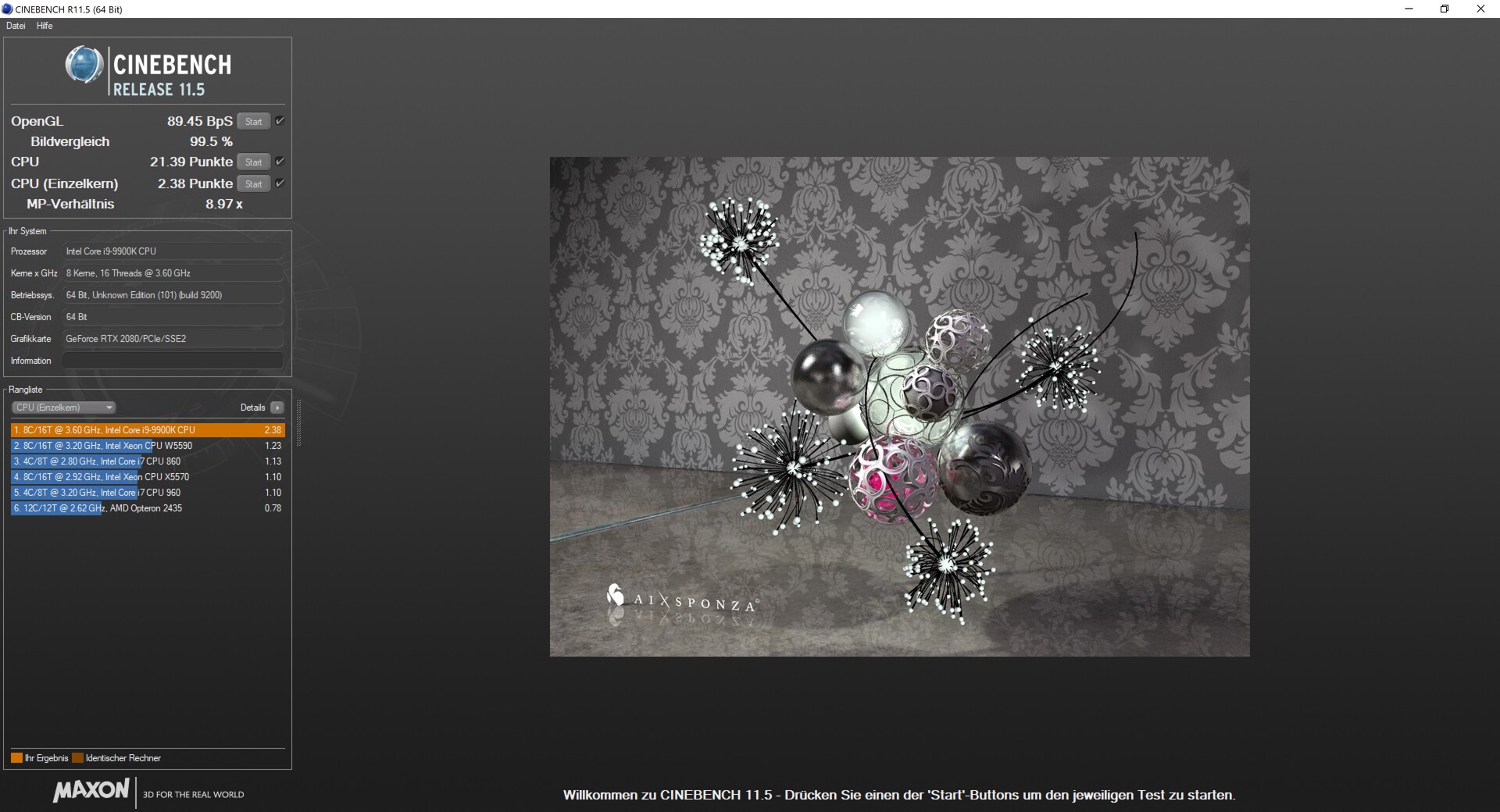Toggle the CPU (Einzelkern) test checkbox
The width and height of the screenshot is (1500, 812).
[280, 183]
